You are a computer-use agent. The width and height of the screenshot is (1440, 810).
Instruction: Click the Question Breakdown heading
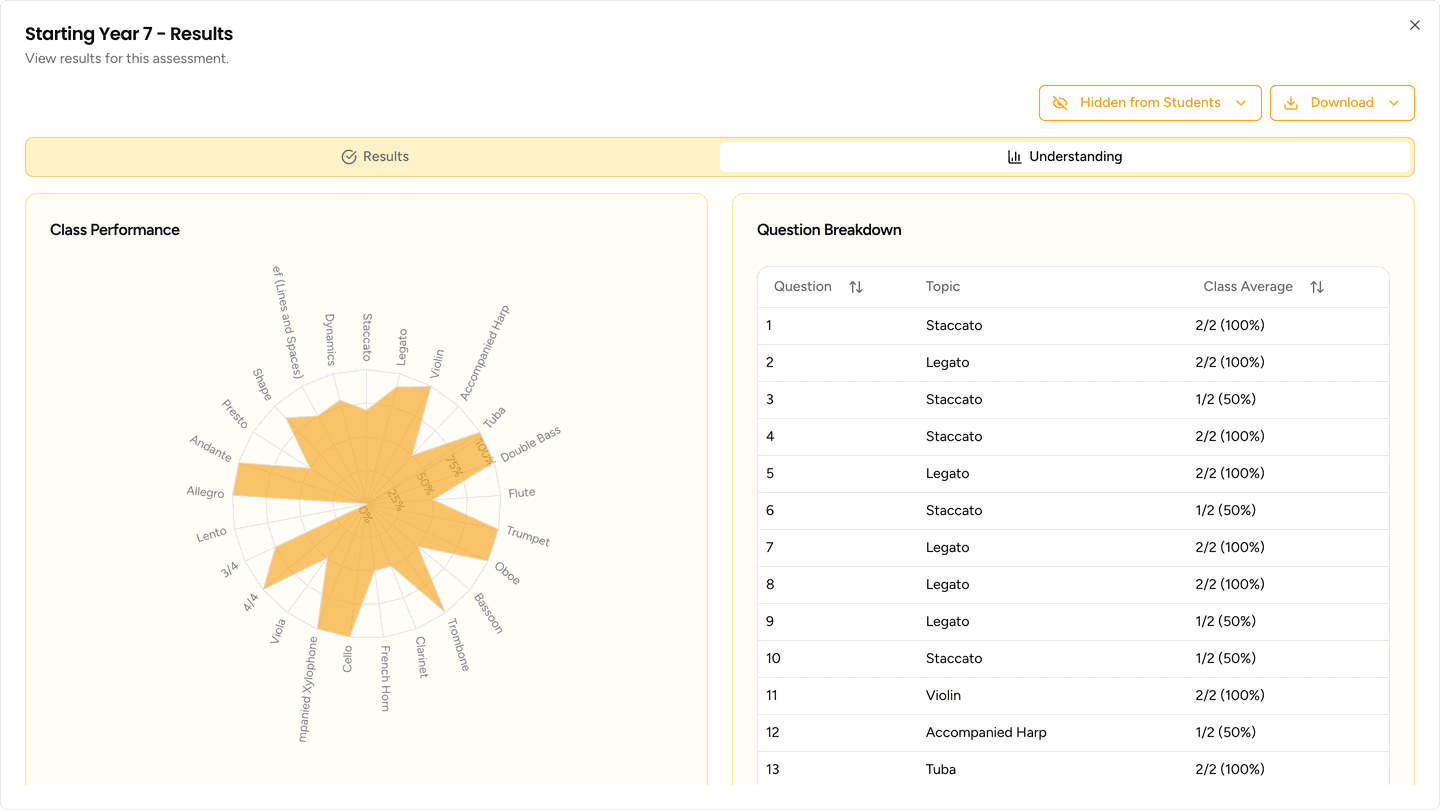pyautogui.click(x=829, y=230)
